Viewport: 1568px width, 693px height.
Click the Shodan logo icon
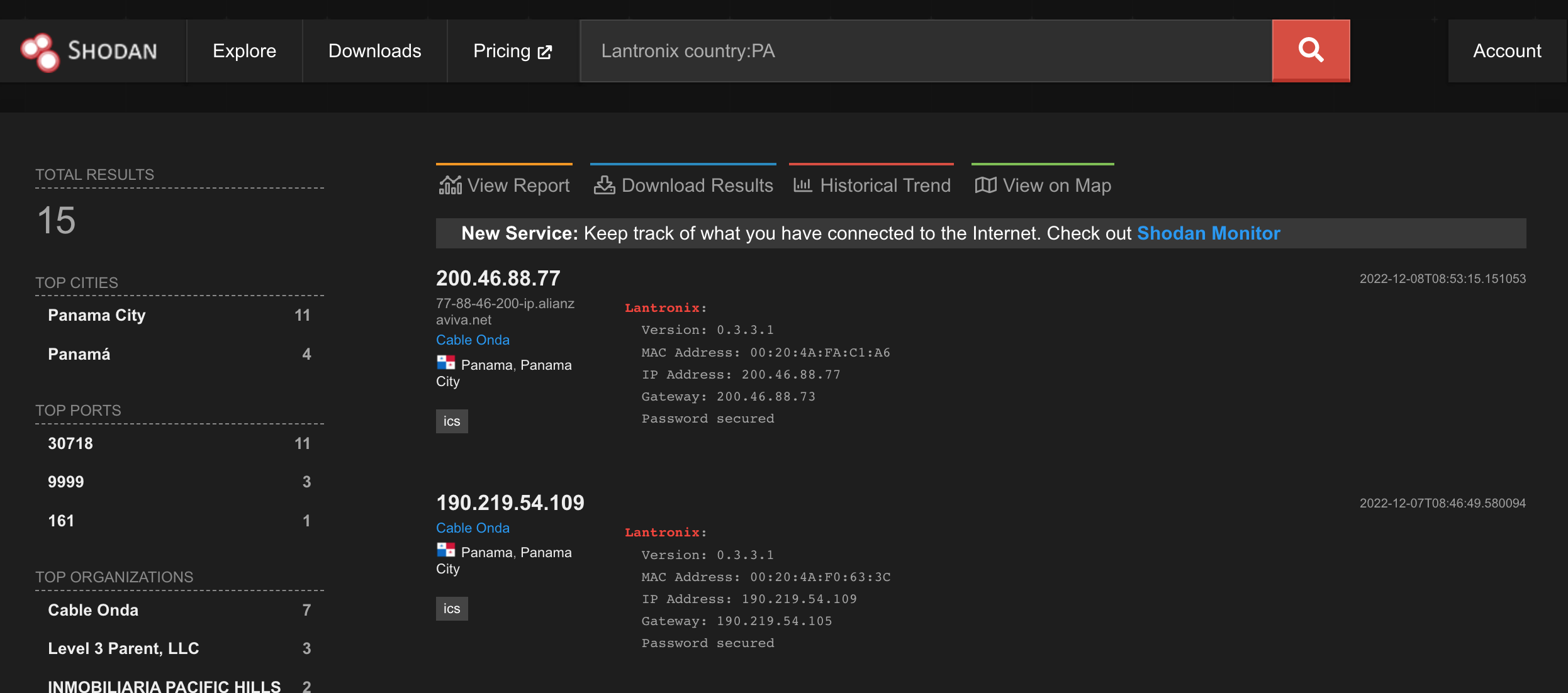click(x=40, y=52)
